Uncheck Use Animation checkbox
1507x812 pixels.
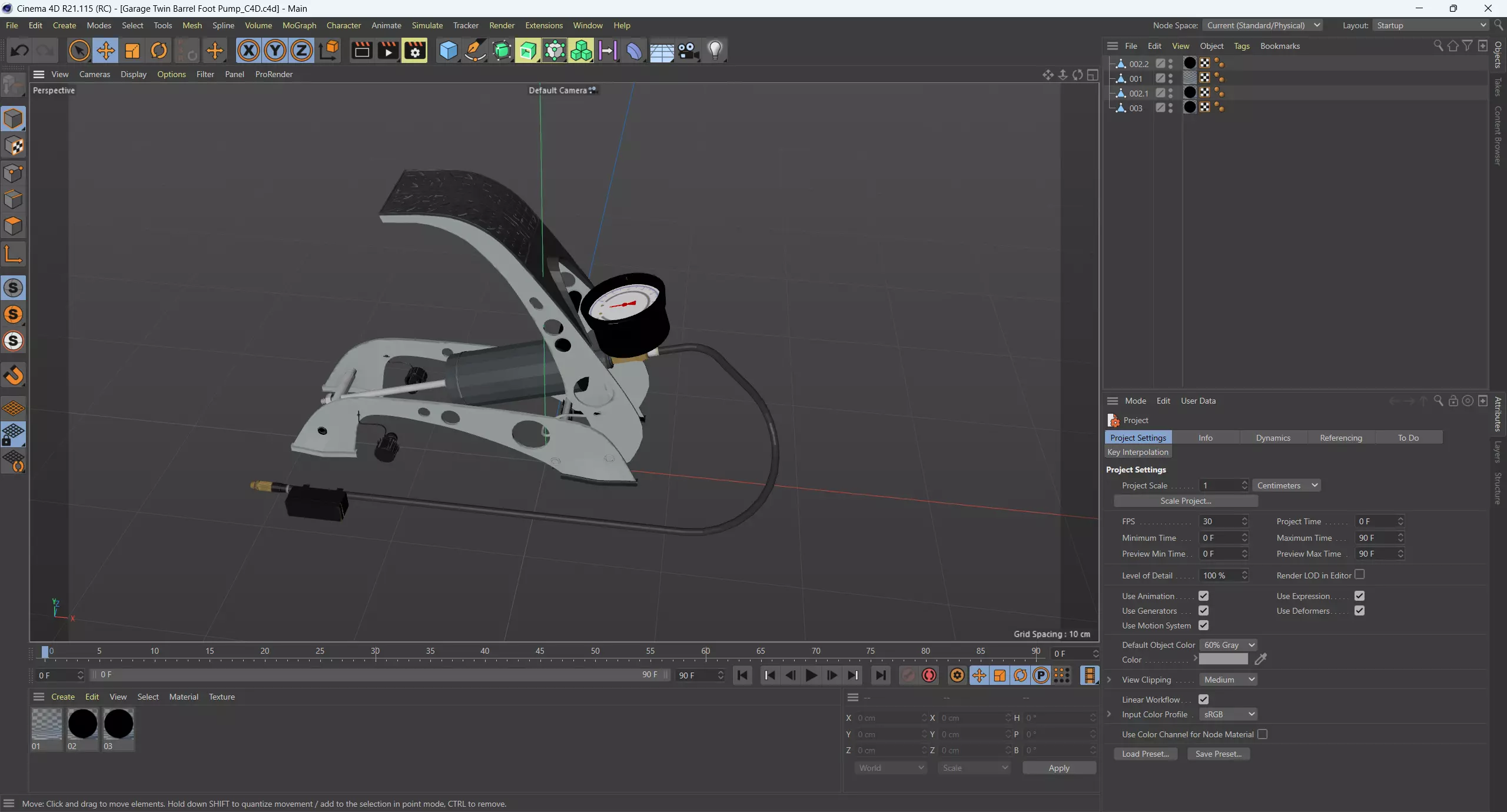click(x=1203, y=596)
